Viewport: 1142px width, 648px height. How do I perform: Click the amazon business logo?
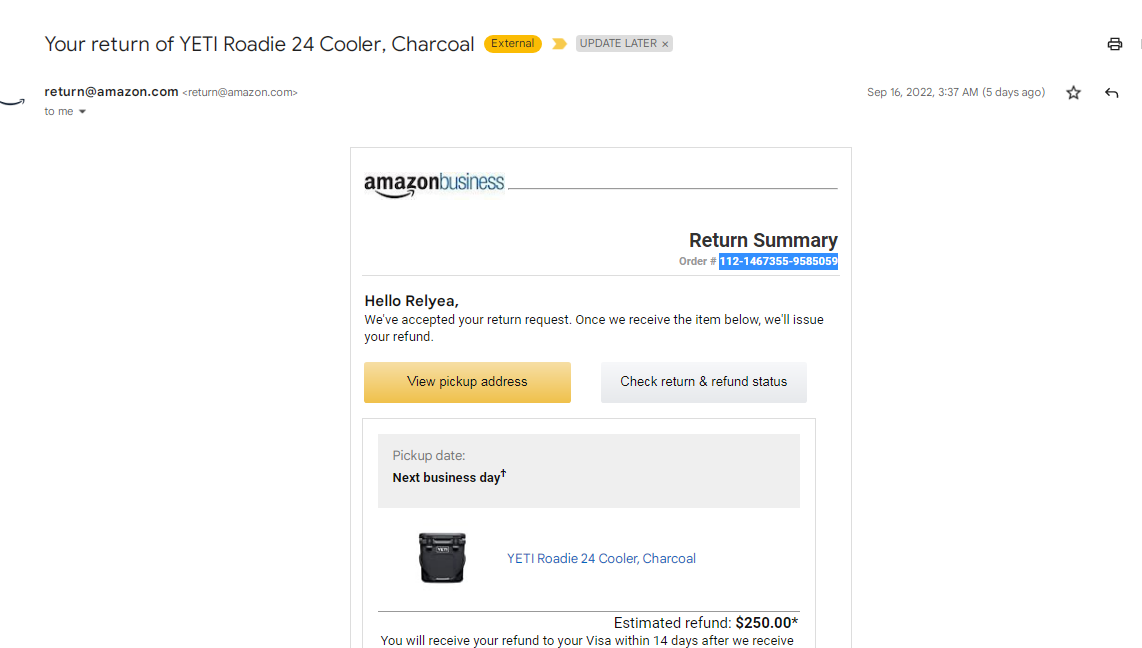[434, 184]
